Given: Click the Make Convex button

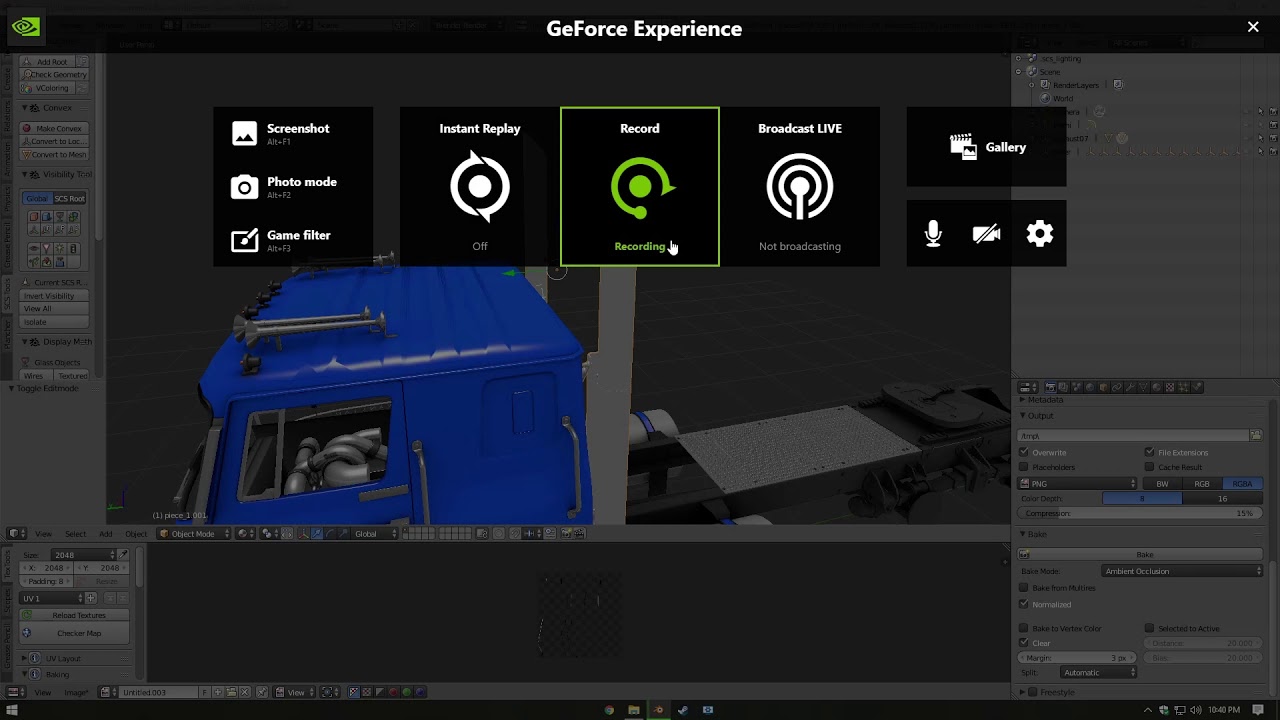Looking at the screenshot, I should [x=55, y=129].
